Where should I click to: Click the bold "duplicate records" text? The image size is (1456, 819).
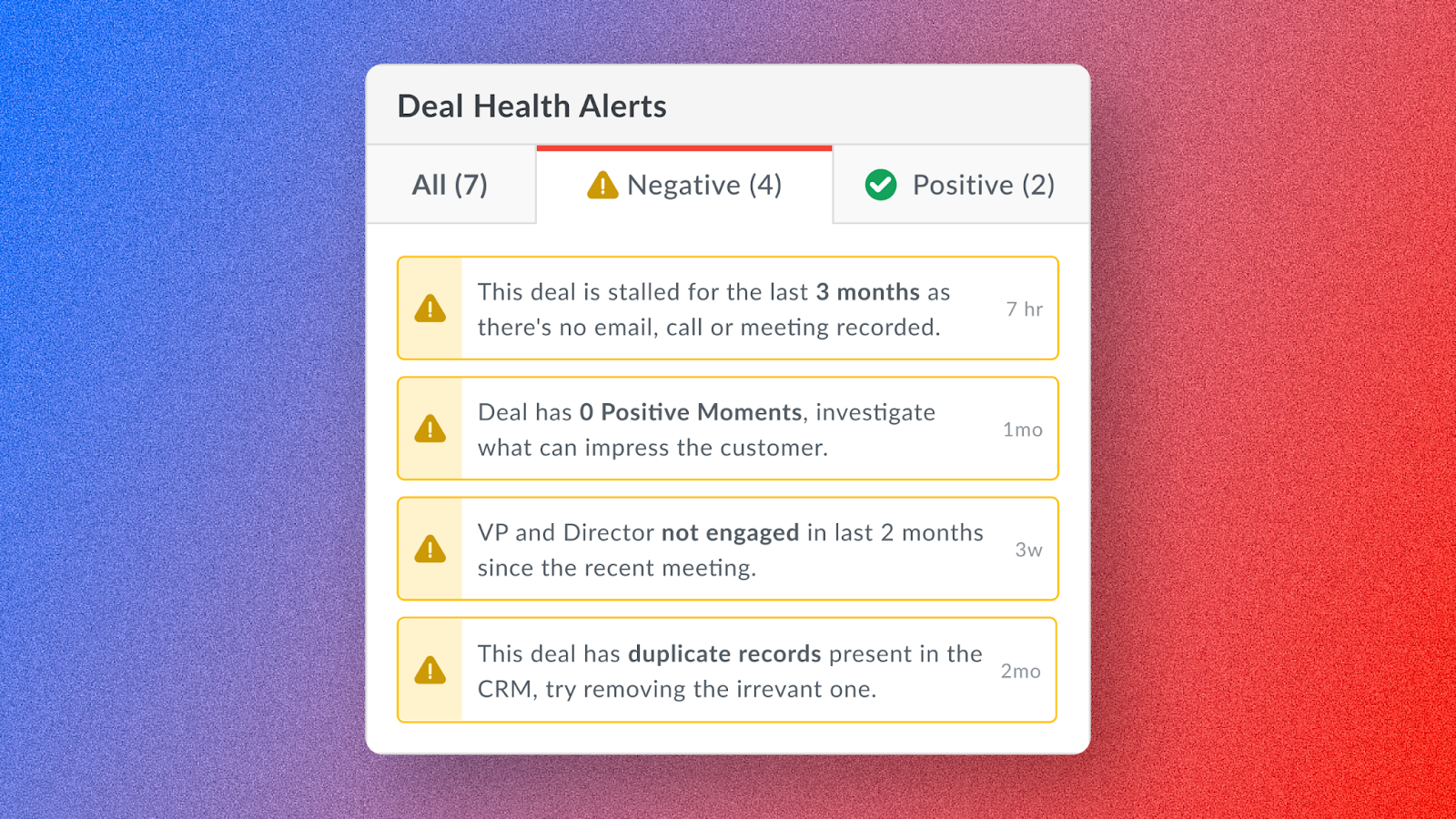[x=724, y=653]
